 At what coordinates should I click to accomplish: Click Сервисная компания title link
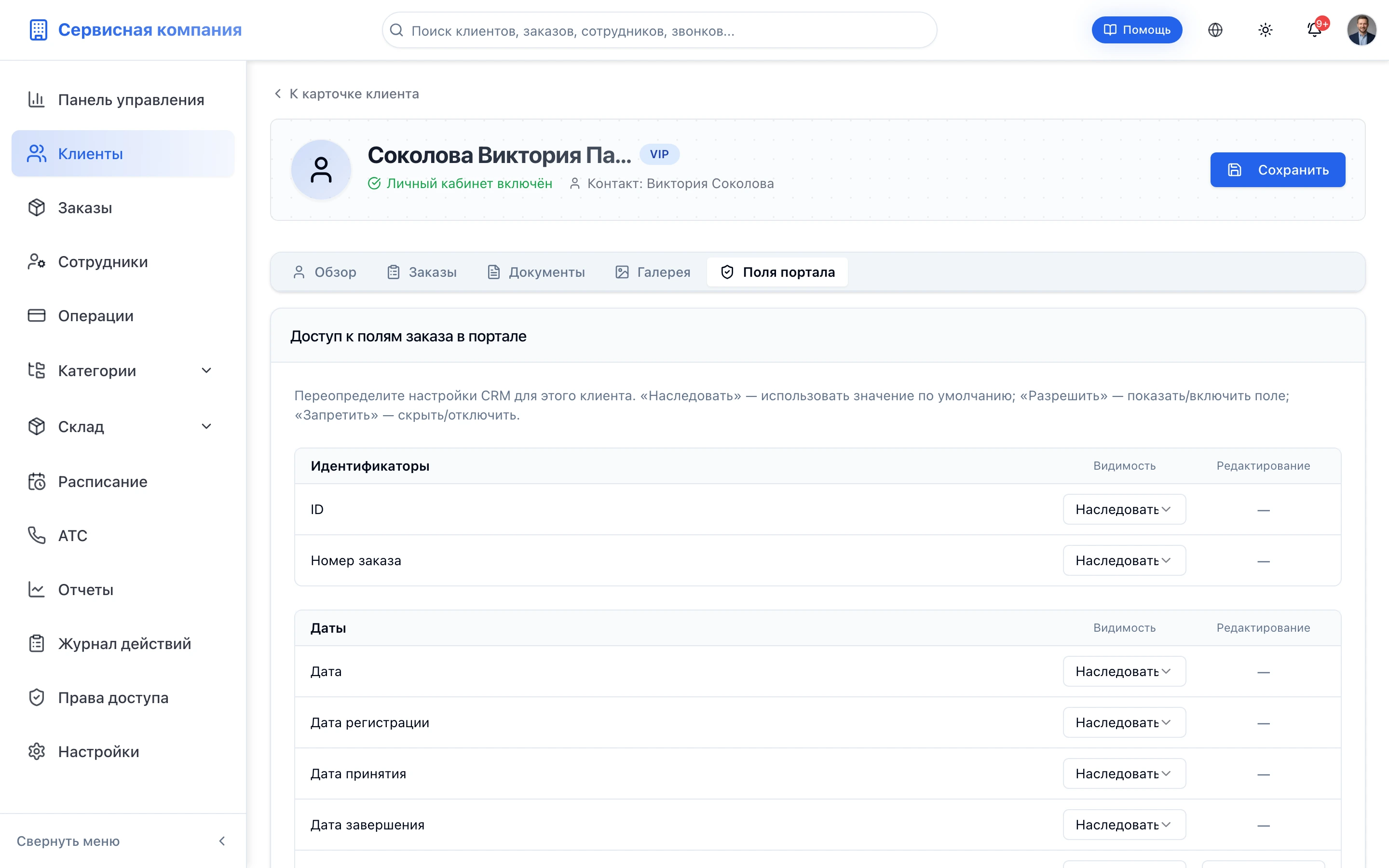coord(150,30)
